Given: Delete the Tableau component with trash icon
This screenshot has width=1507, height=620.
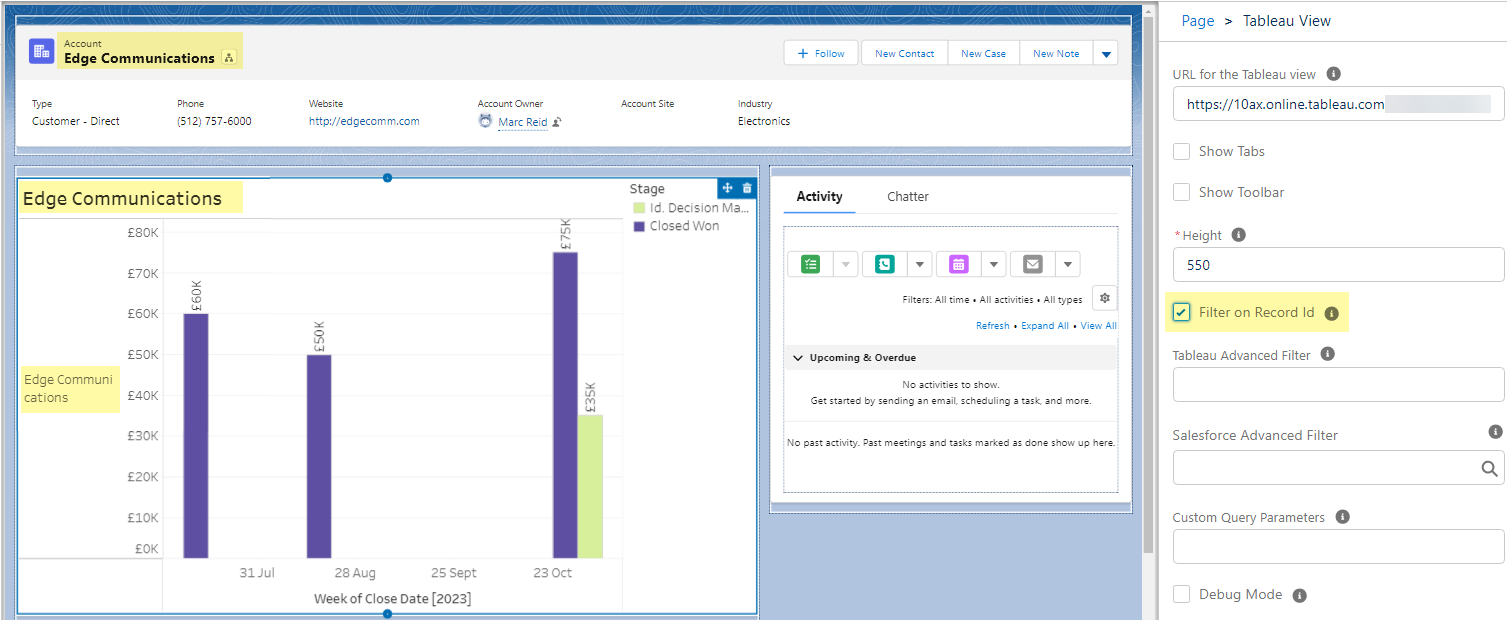Looking at the screenshot, I should tap(747, 188).
